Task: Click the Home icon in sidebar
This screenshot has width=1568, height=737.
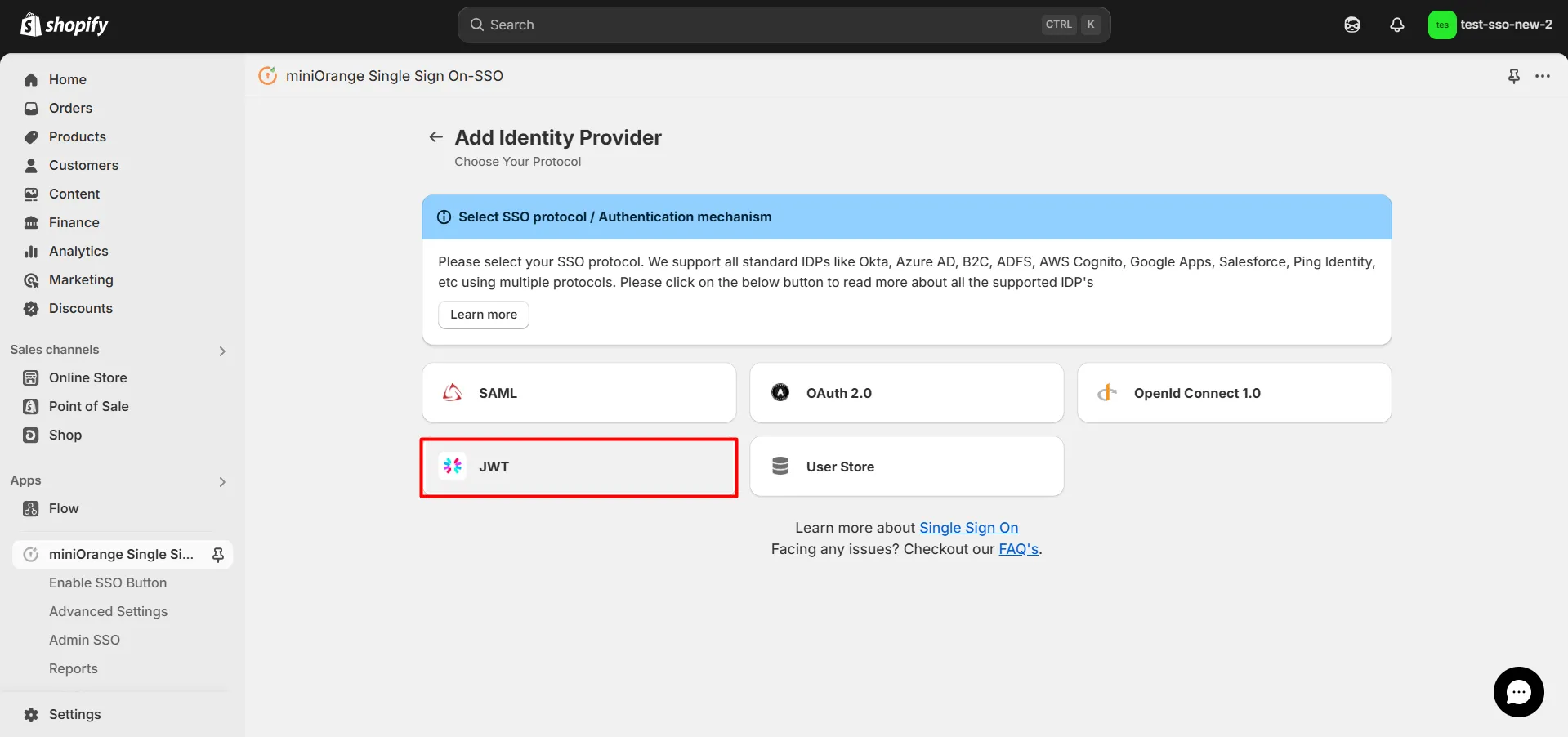Action: 31,79
